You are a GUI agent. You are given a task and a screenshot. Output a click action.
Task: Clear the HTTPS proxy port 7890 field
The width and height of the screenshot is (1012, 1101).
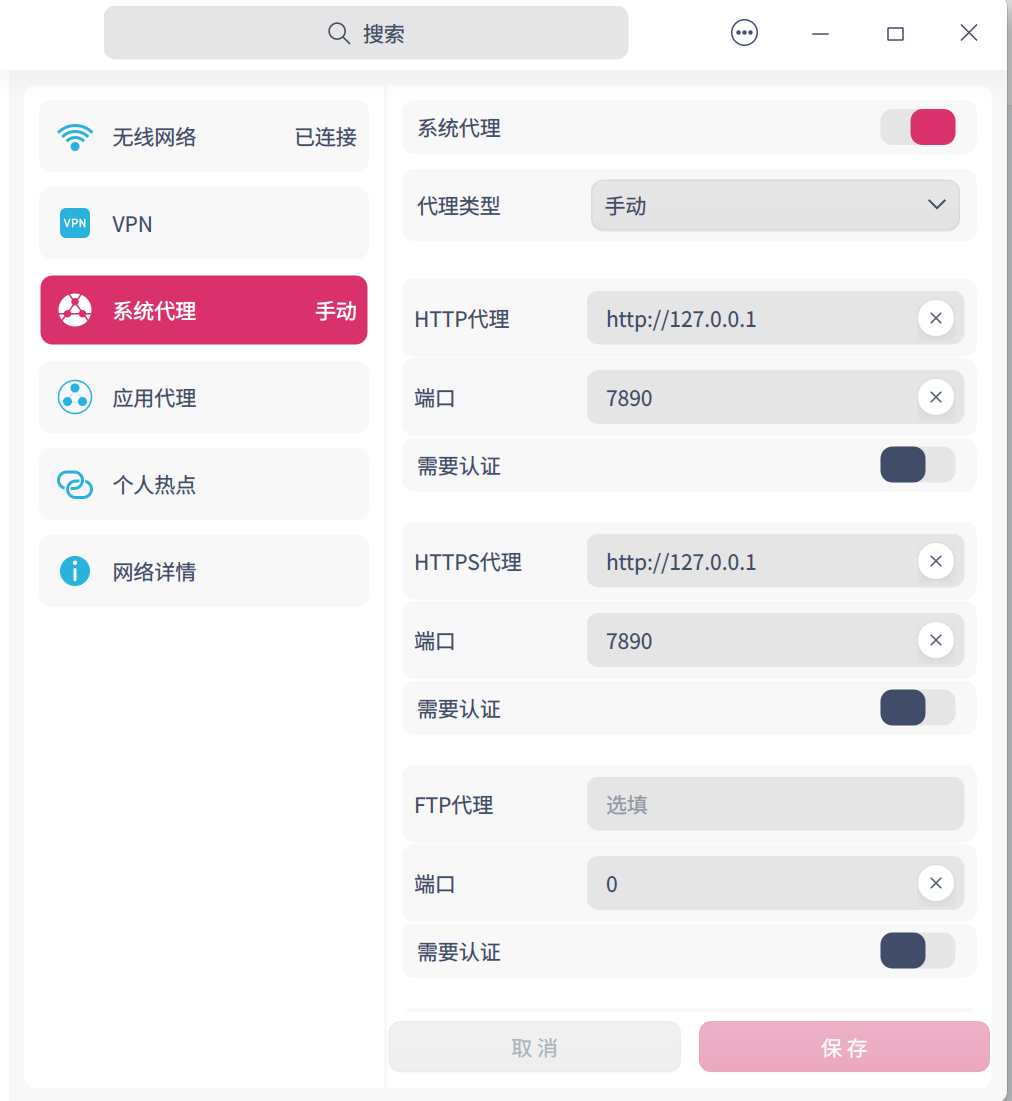coord(935,640)
